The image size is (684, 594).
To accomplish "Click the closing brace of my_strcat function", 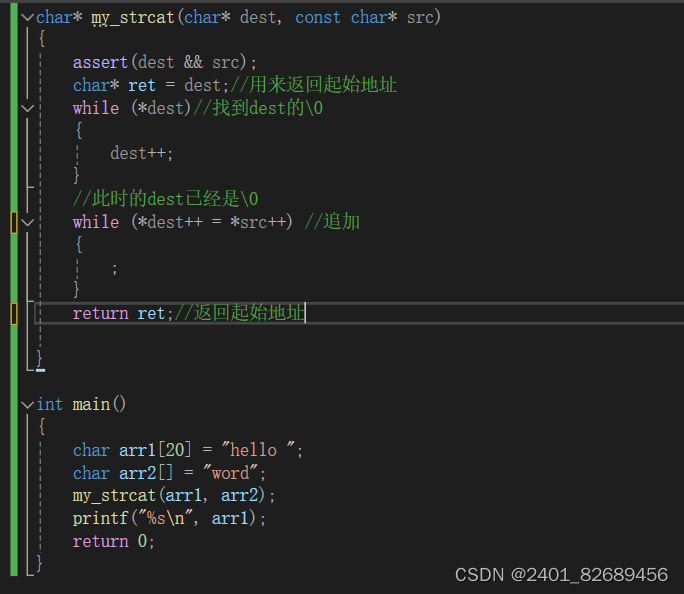I will [39, 359].
